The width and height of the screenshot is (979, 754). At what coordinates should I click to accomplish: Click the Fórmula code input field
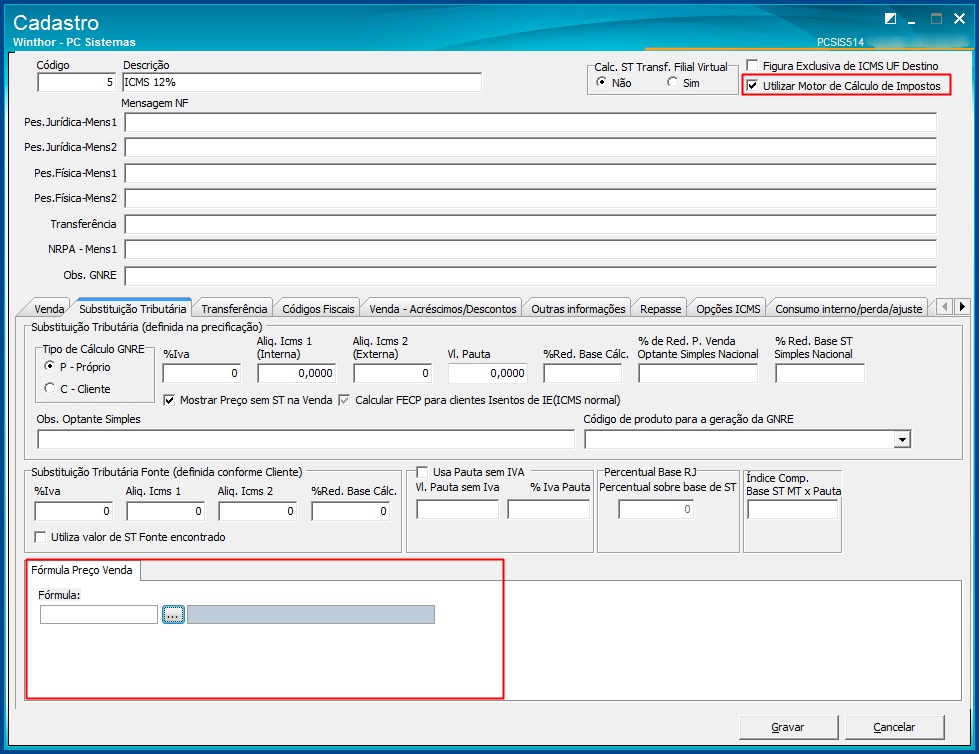[x=99, y=615]
